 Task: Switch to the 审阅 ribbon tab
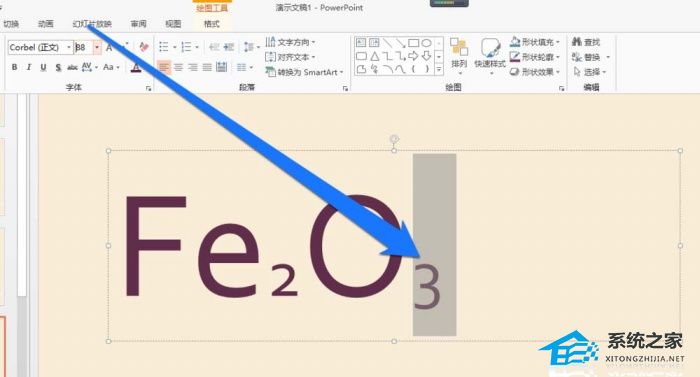click(138, 24)
